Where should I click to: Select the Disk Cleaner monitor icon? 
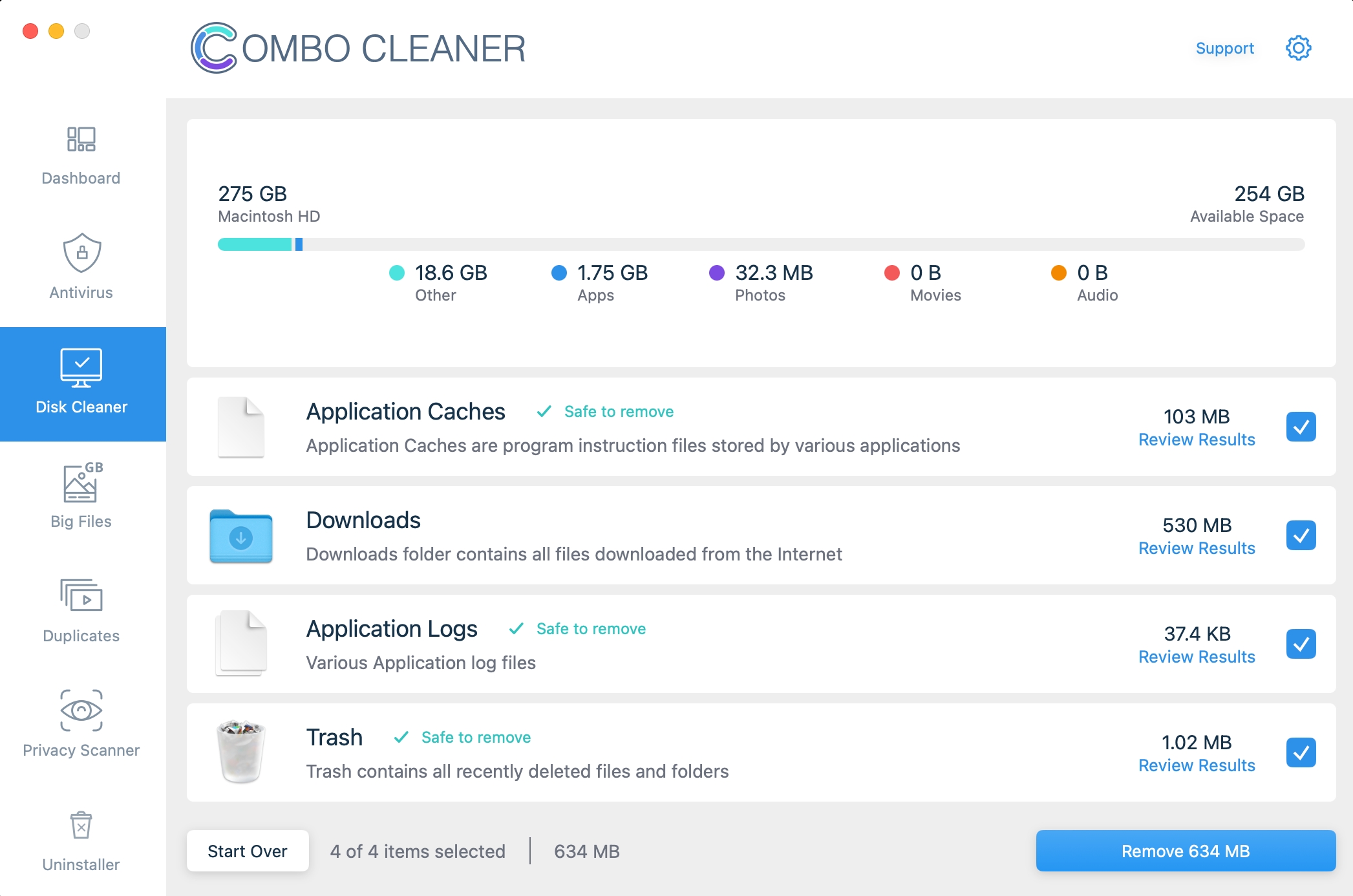81,368
